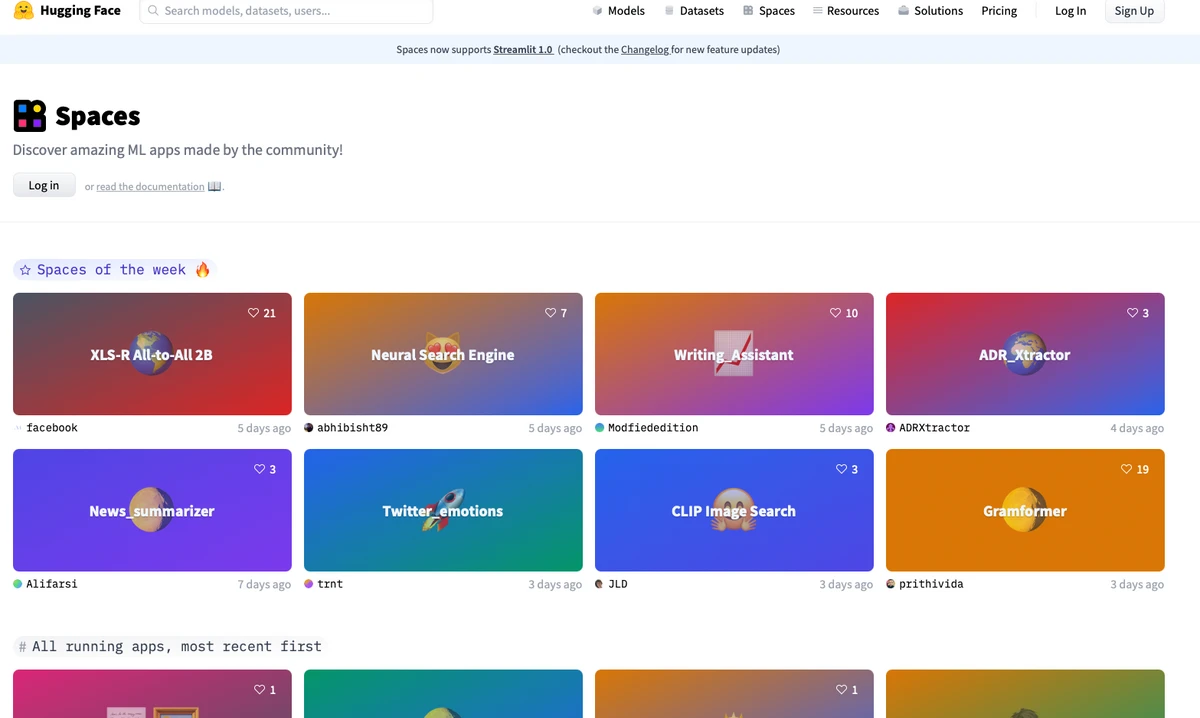Click the Alifarsi author name
This screenshot has height=718, width=1200.
(52, 583)
